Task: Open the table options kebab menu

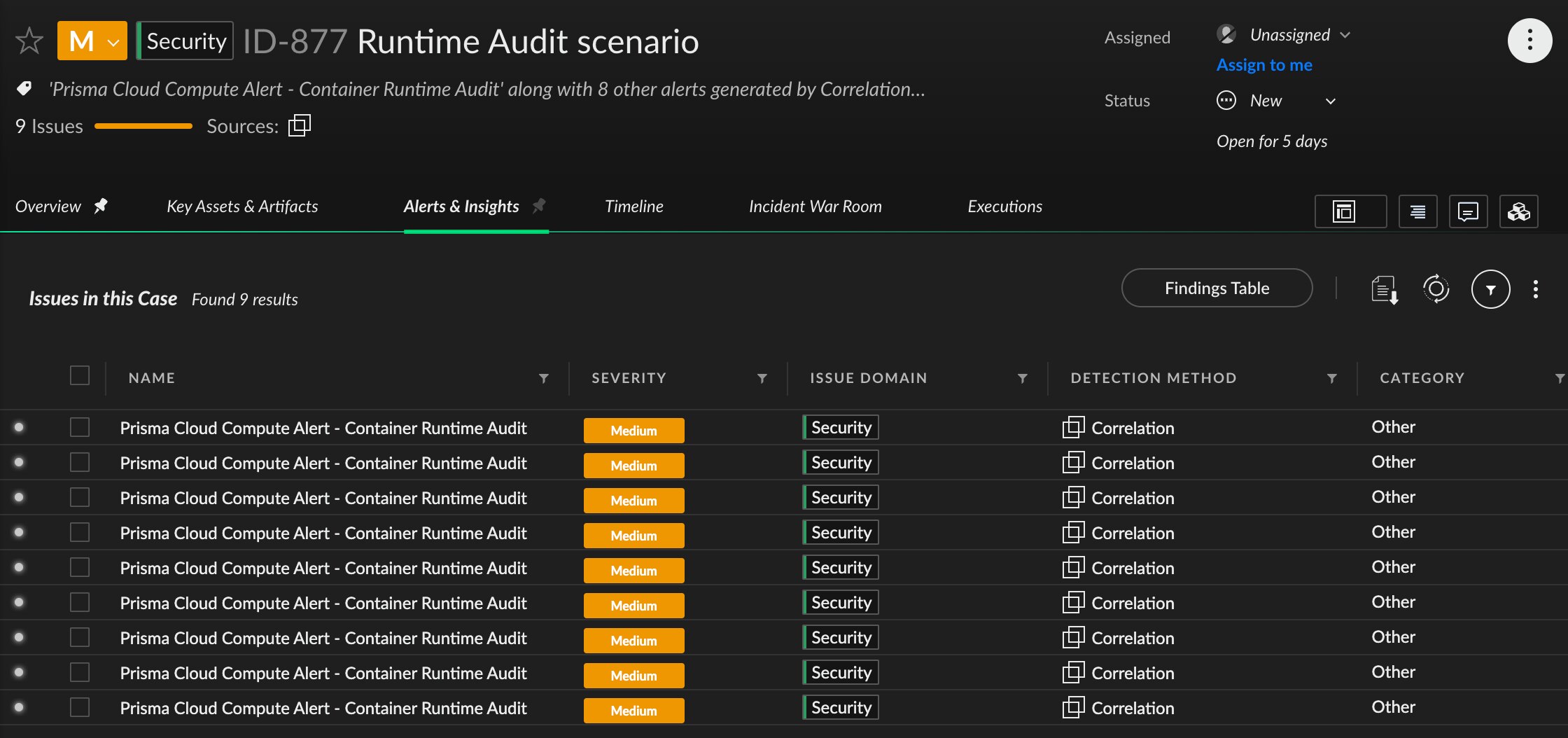Action: 1535,288
